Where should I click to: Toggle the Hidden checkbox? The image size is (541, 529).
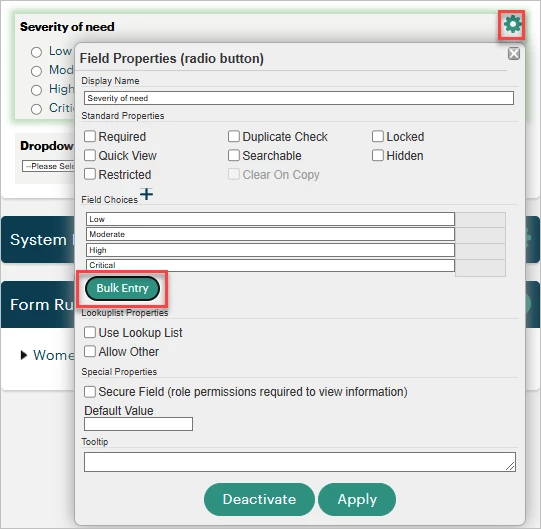(378, 155)
